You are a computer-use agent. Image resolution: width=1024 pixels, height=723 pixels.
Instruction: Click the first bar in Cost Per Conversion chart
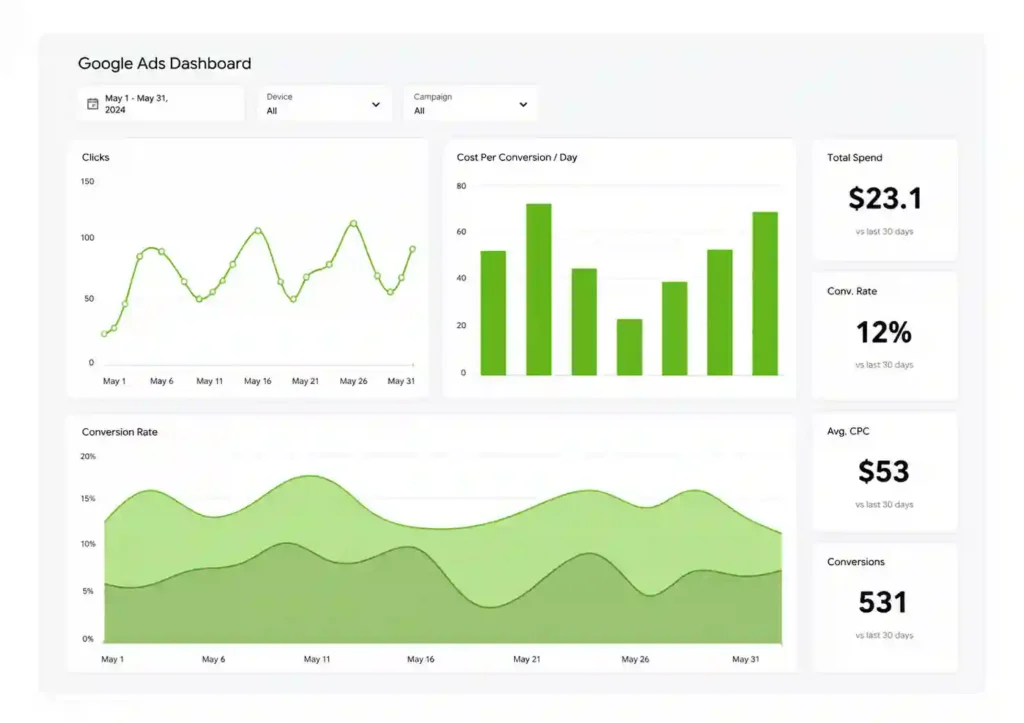click(x=493, y=313)
